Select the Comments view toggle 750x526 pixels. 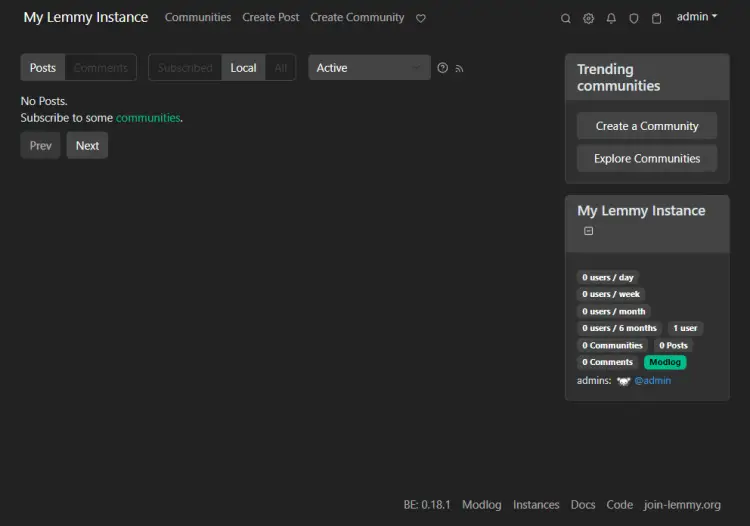(100, 67)
